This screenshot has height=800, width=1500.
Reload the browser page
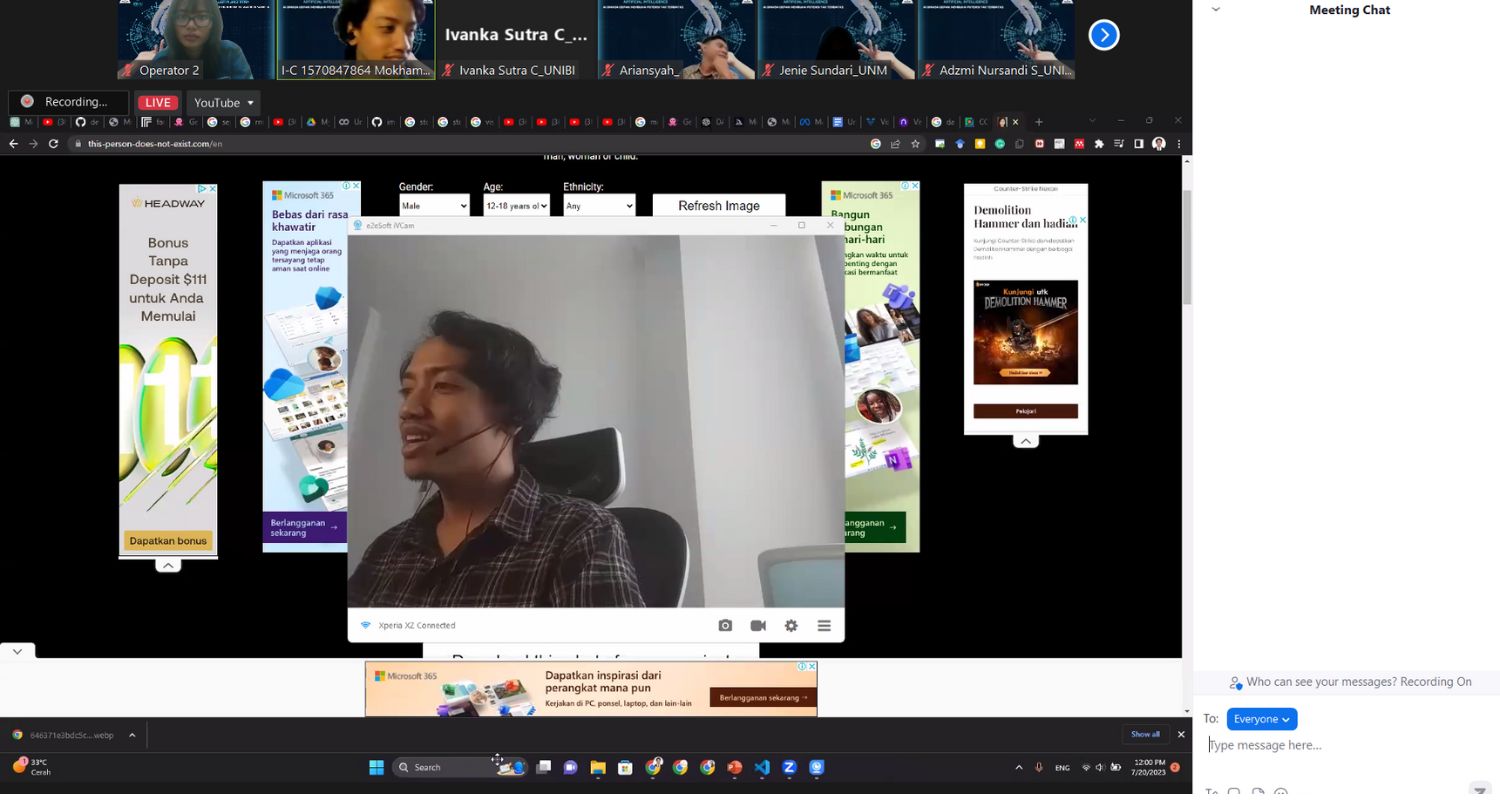point(53,144)
